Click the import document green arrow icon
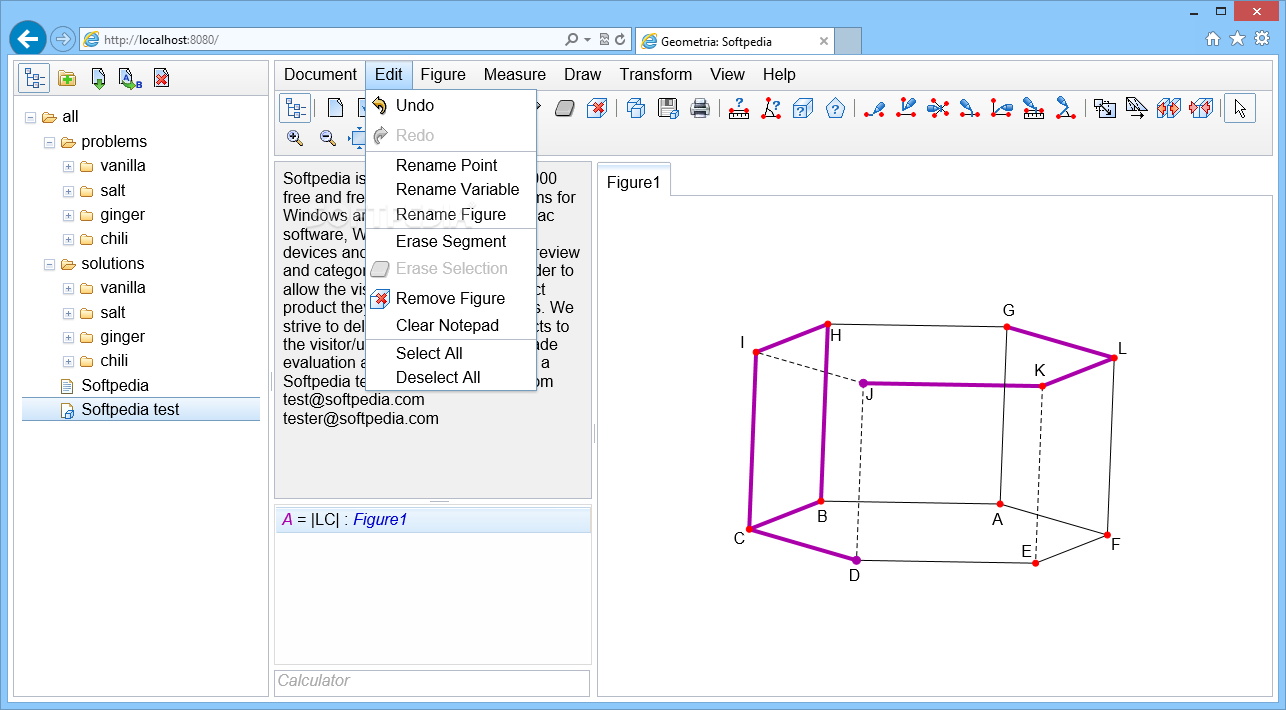Image resolution: width=1286 pixels, height=710 pixels. point(98,78)
